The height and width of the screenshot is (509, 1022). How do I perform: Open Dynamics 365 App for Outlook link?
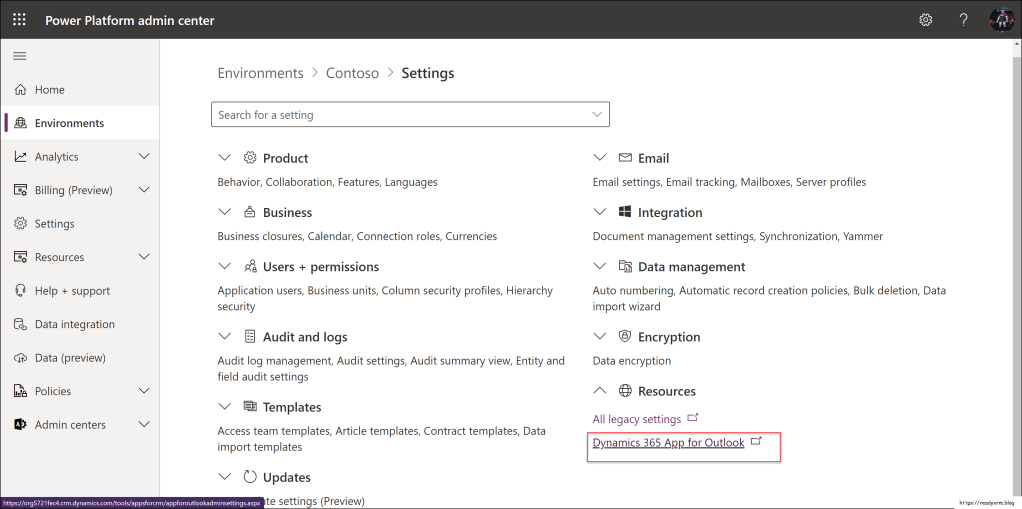pyautogui.click(x=668, y=443)
